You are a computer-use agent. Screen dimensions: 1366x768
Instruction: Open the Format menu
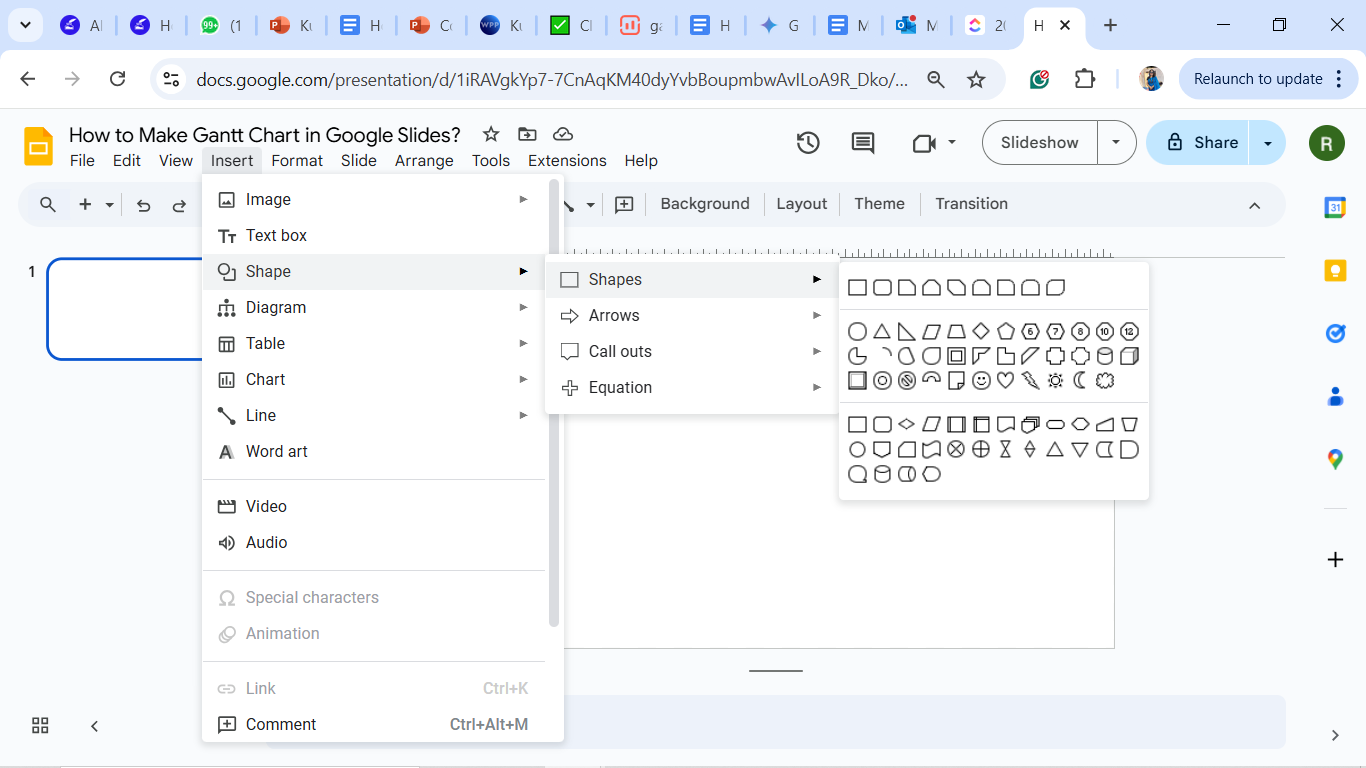pos(297,160)
